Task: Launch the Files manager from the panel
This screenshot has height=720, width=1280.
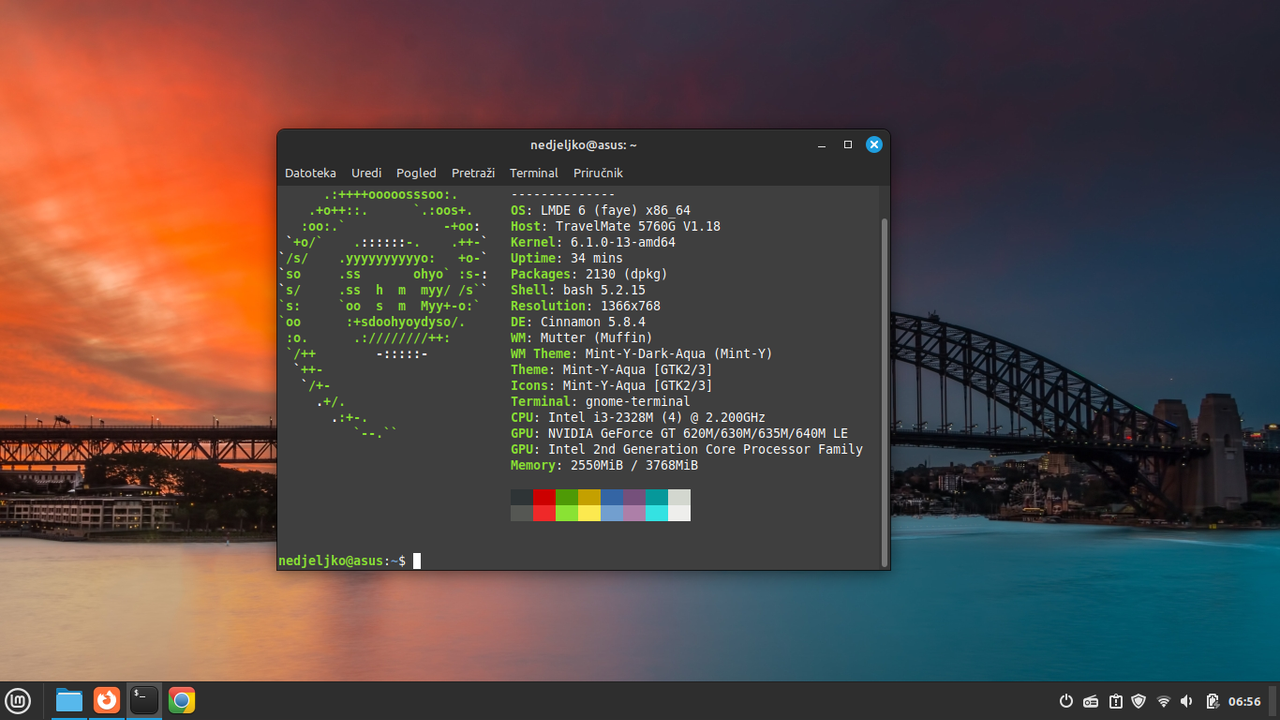Action: point(69,701)
